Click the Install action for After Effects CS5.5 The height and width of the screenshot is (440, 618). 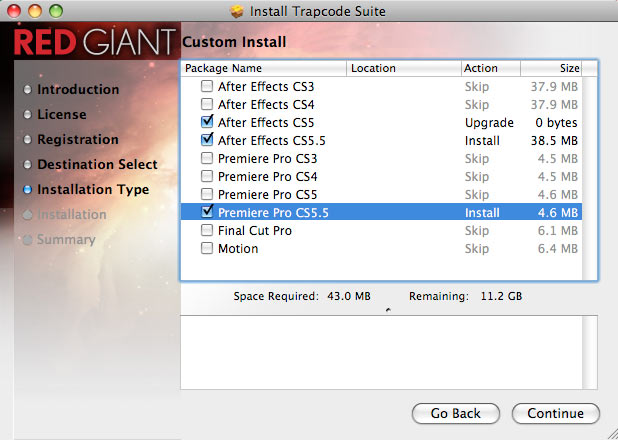pyautogui.click(x=482, y=141)
